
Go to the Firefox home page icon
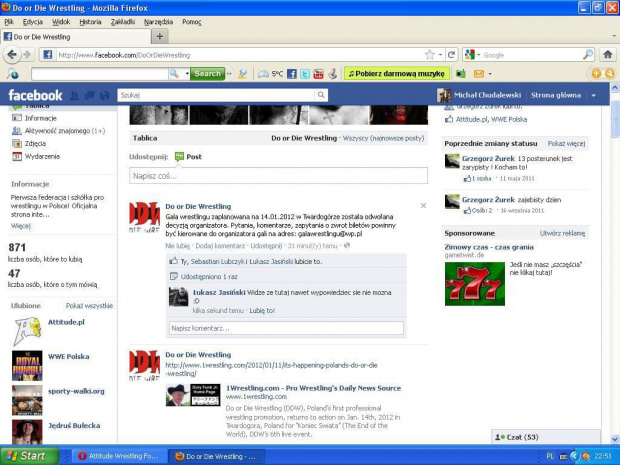click(608, 55)
